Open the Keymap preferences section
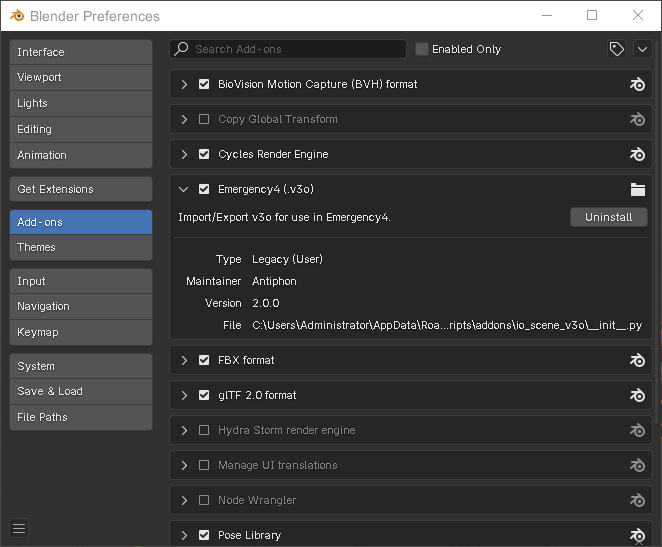The image size is (662, 547). coord(80,331)
